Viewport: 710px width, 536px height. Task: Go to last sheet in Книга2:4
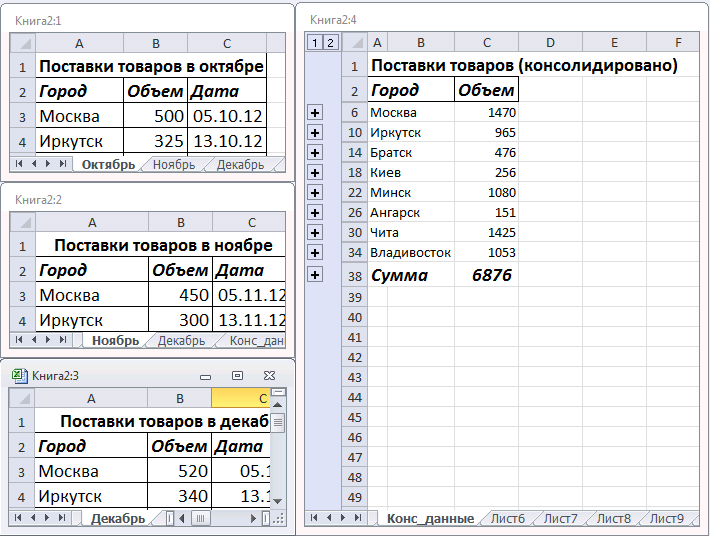pyautogui.click(x=358, y=517)
